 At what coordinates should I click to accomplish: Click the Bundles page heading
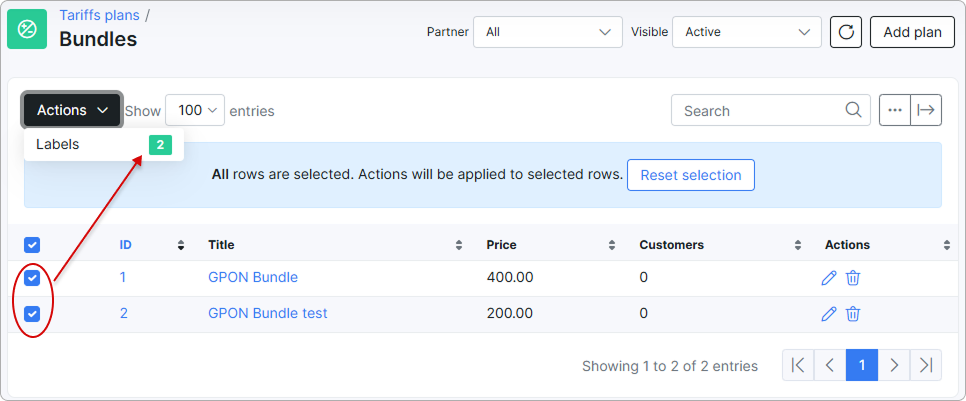click(98, 39)
